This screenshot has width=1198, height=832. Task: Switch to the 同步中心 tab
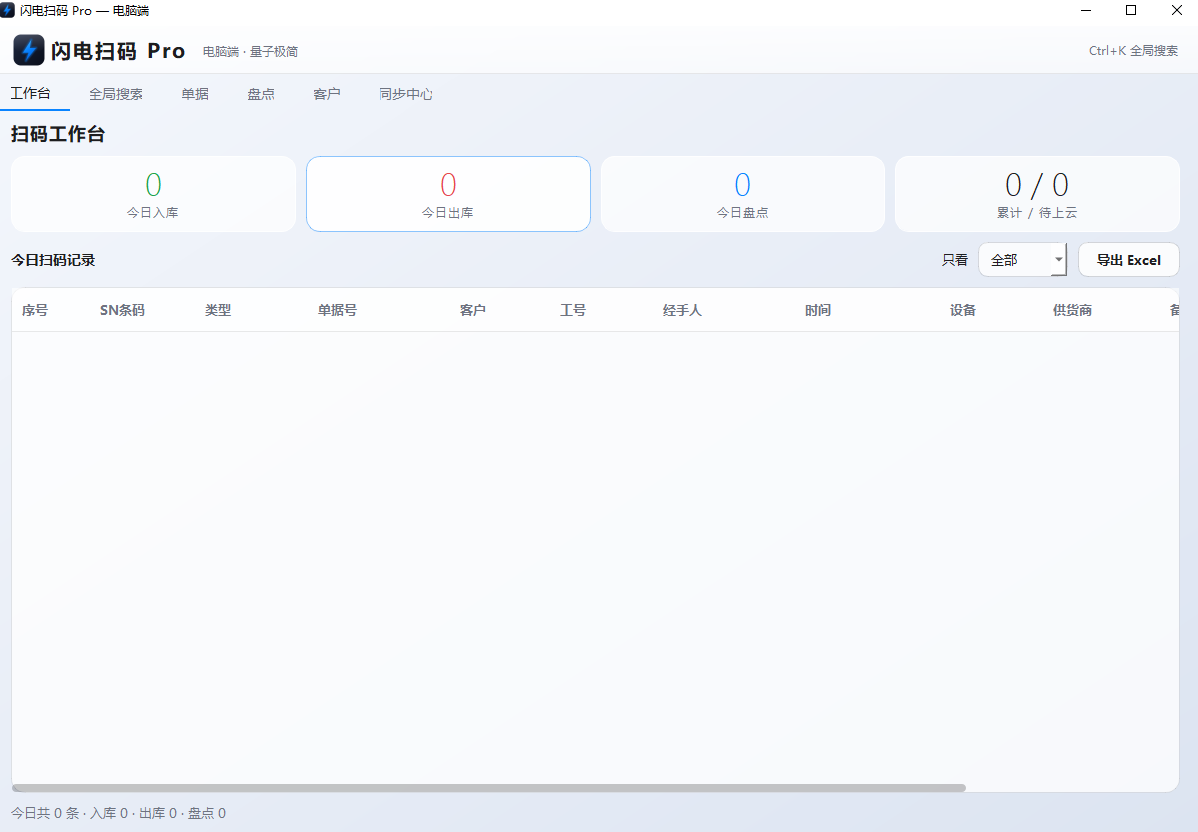[x=406, y=94]
